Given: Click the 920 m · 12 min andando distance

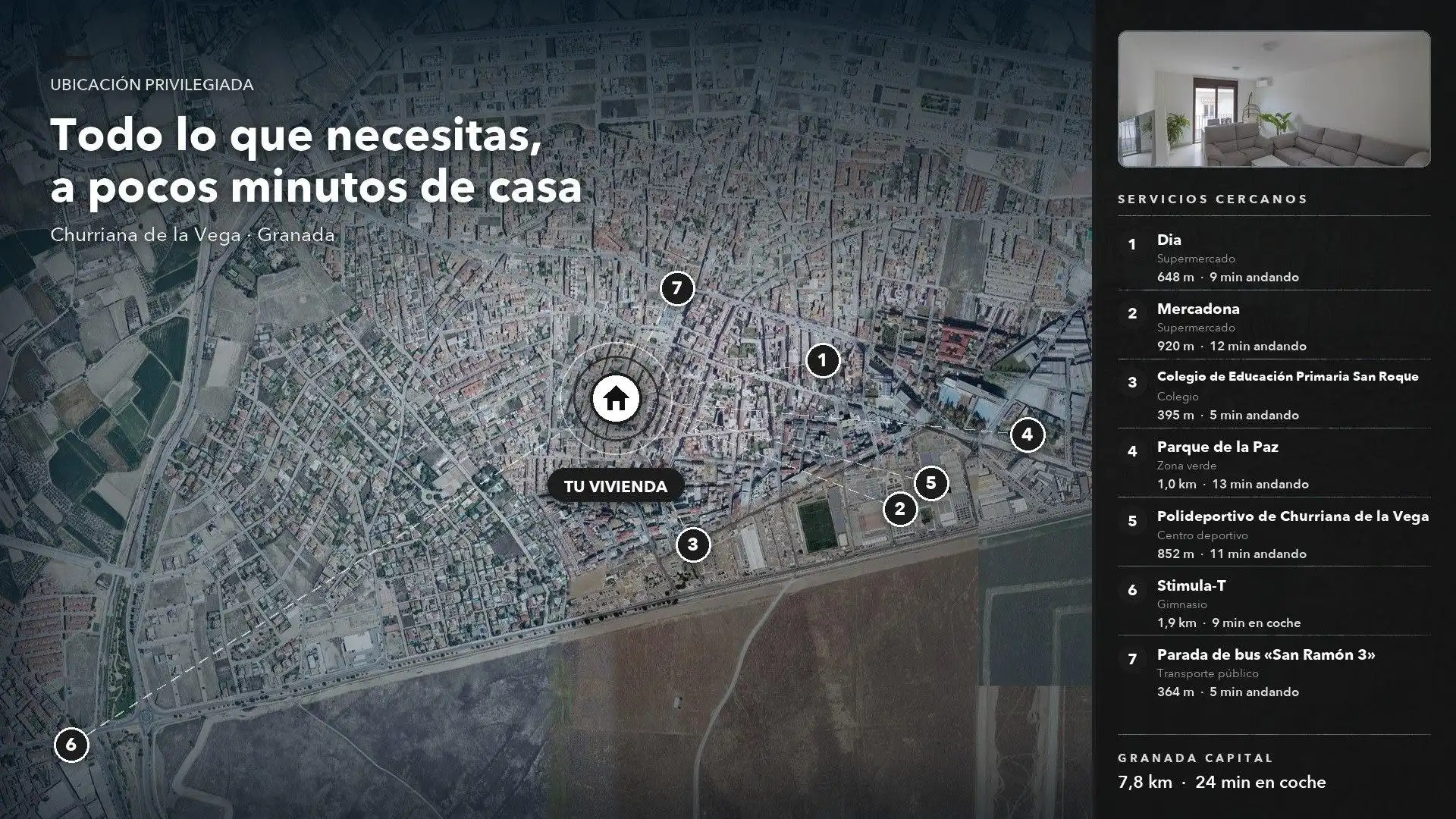Looking at the screenshot, I should [x=1232, y=346].
